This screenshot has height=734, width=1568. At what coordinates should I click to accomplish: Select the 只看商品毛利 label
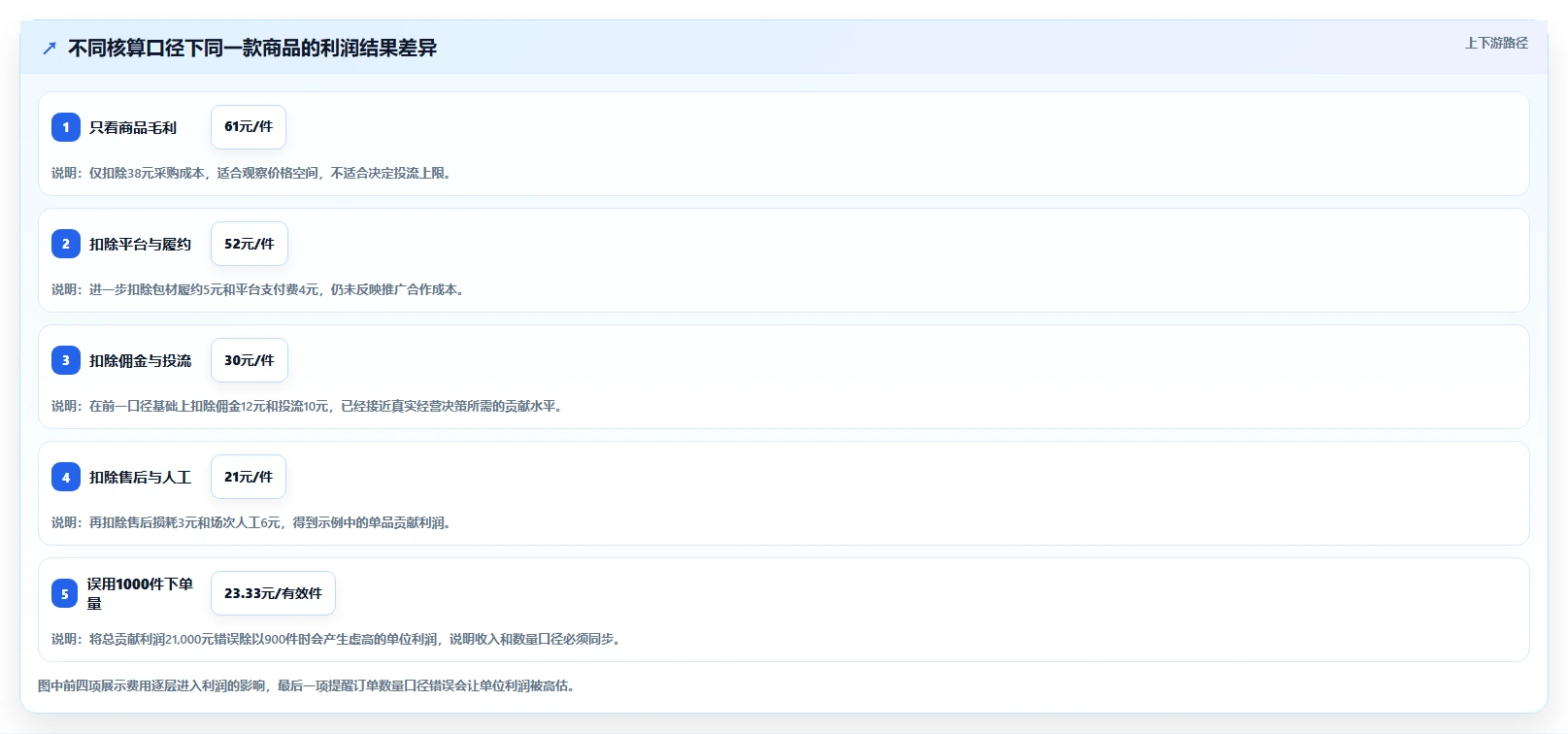point(133,127)
